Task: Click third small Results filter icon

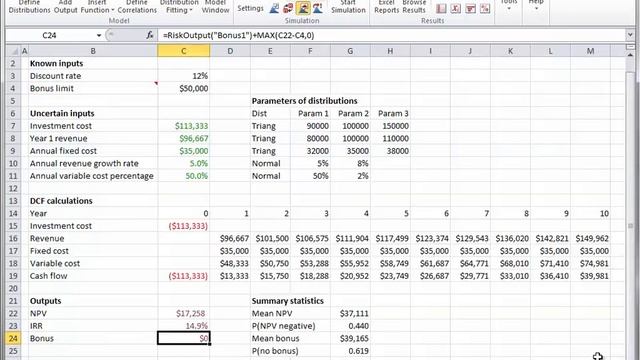Action: tap(470, 8)
